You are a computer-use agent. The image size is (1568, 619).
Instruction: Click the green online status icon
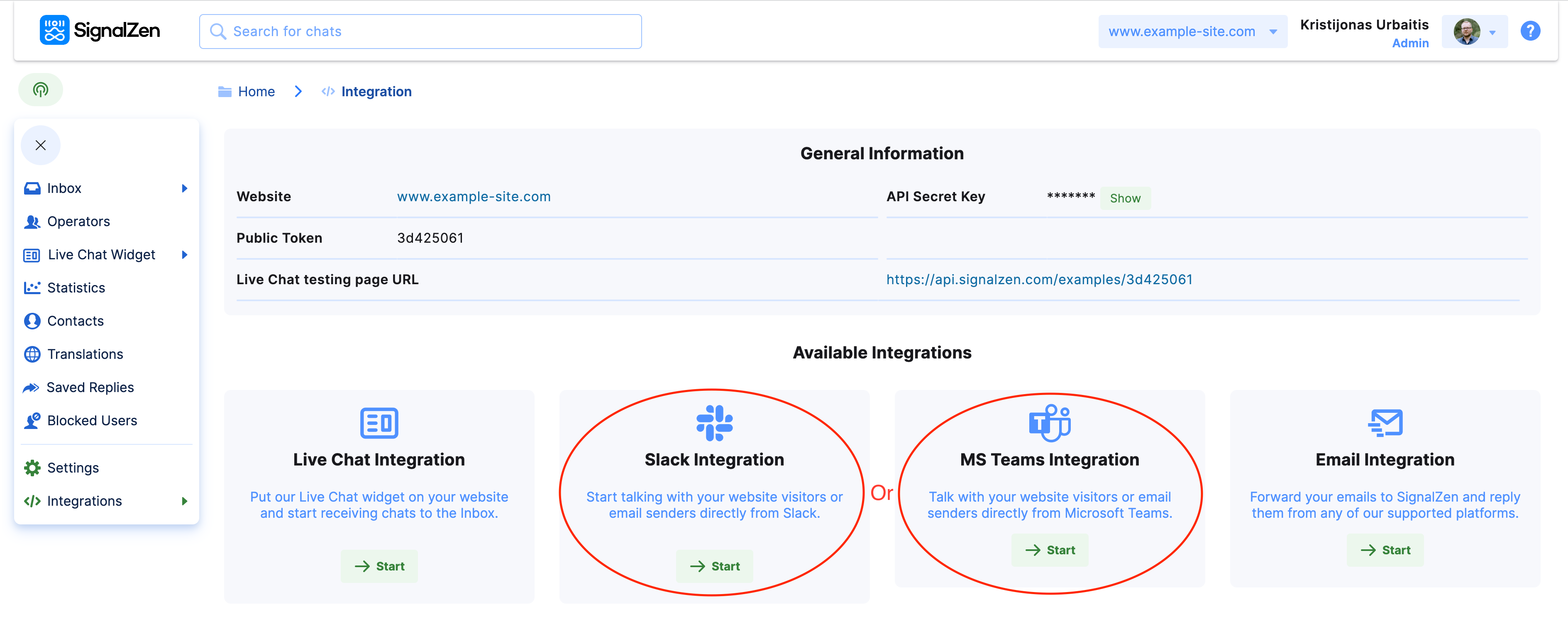tap(40, 90)
